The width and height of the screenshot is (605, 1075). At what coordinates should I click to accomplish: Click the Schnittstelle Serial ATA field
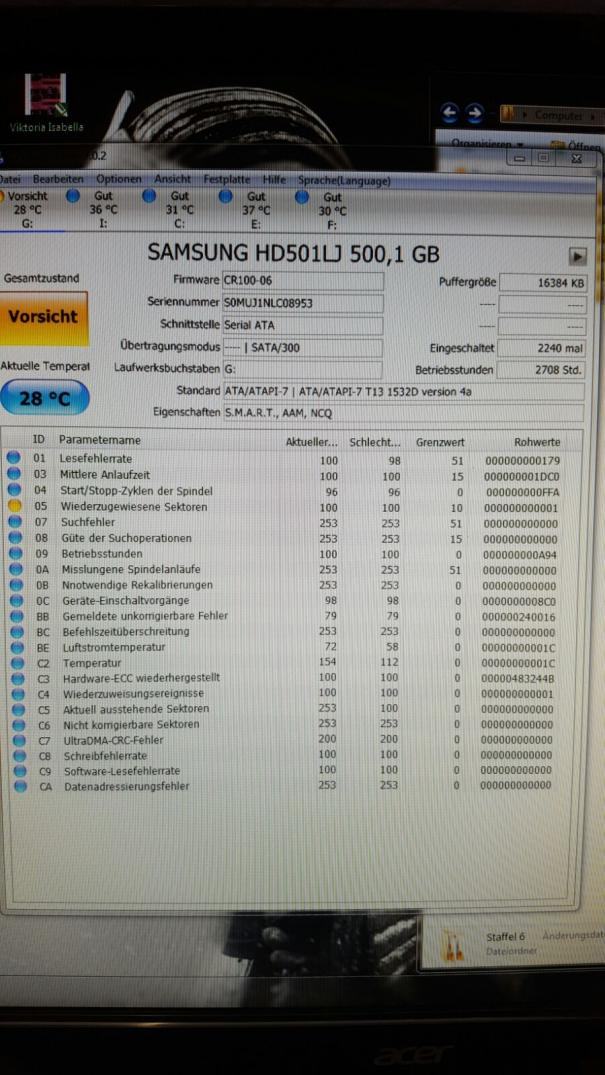(302, 326)
